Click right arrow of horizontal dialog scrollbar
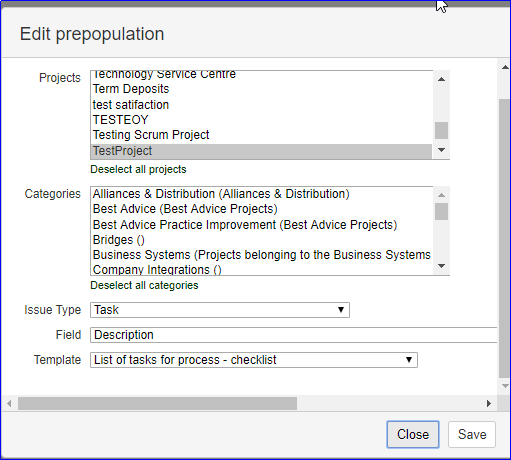 (489, 404)
